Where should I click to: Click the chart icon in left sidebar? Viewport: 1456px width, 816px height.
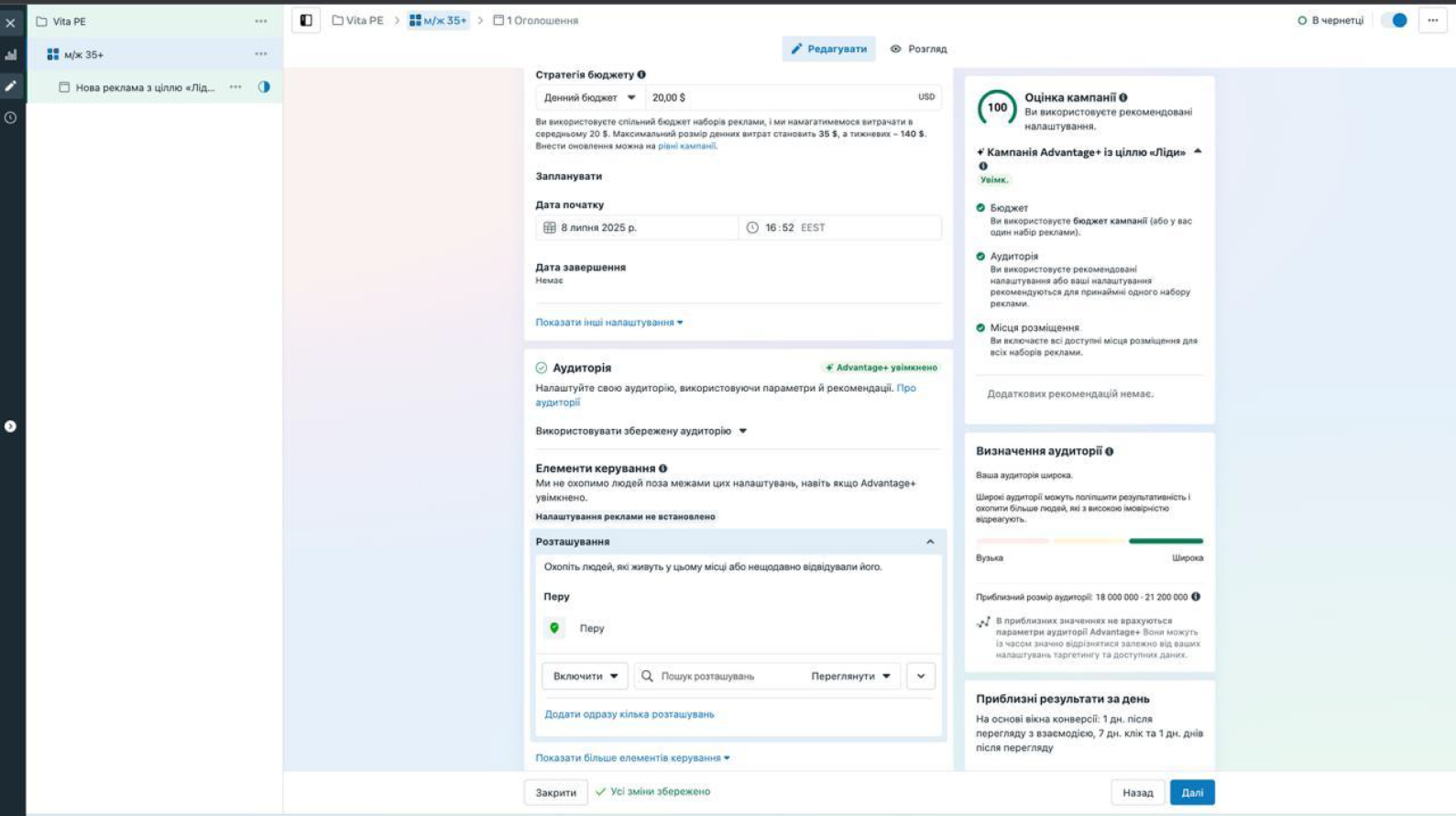11,55
